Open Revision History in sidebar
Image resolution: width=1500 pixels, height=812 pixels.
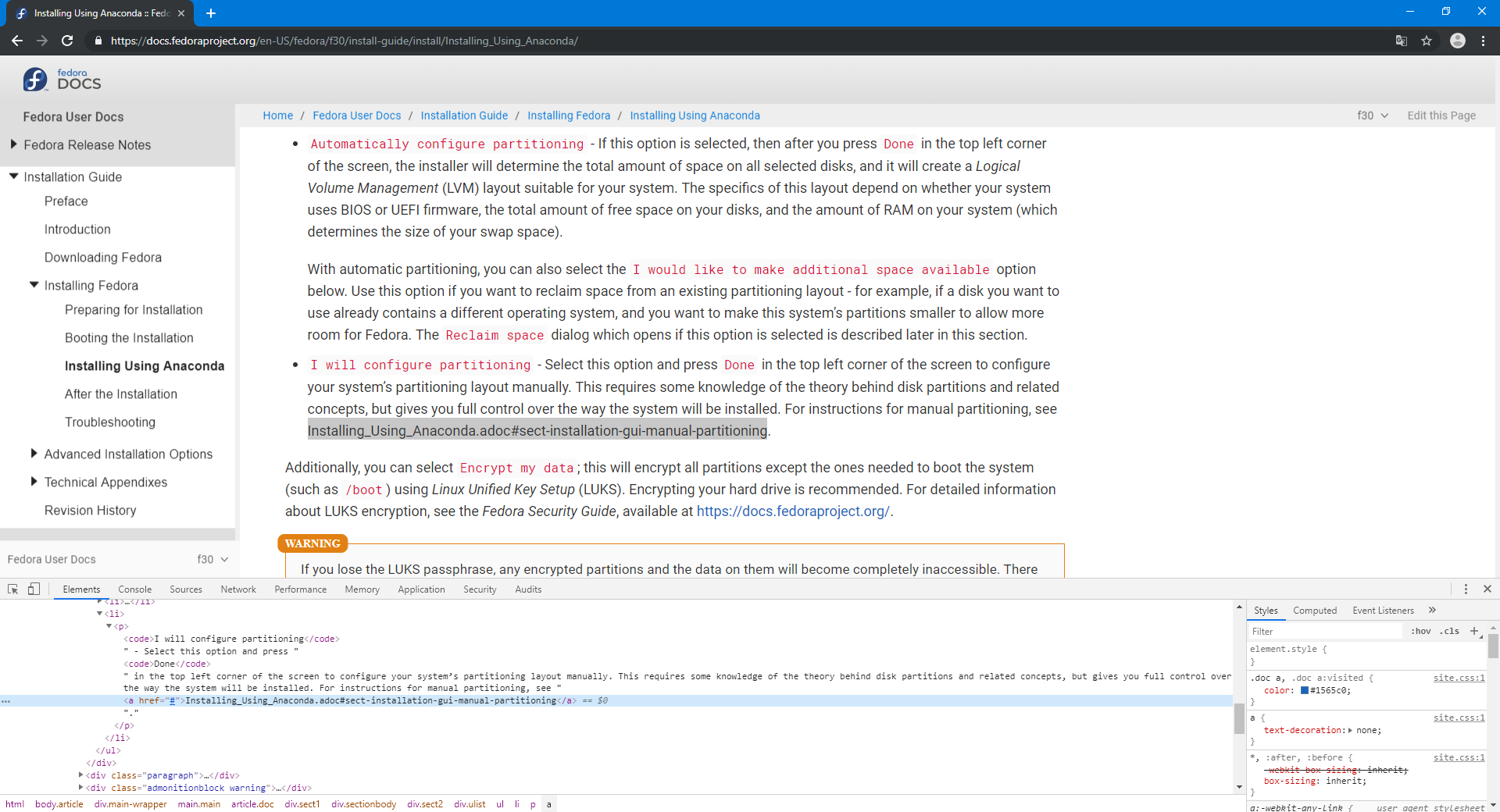pos(91,511)
